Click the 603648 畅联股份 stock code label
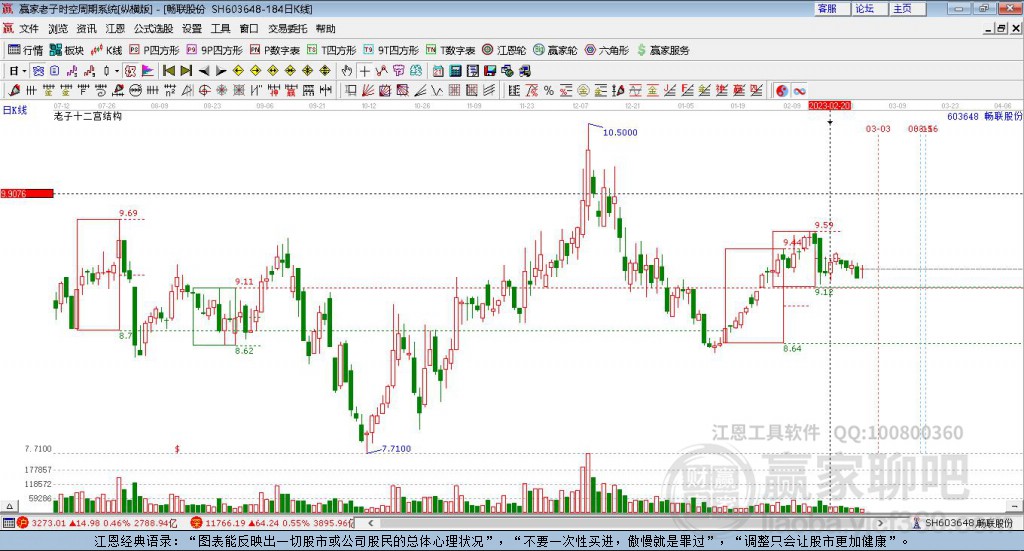This screenshot has height=551, width=1024. click(x=985, y=116)
